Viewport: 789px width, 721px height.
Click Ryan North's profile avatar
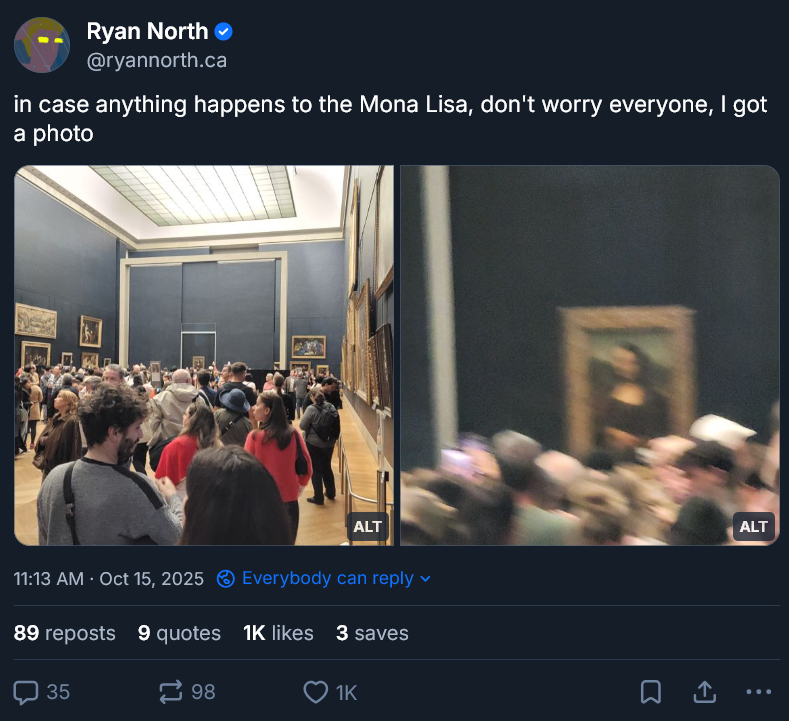(42, 45)
